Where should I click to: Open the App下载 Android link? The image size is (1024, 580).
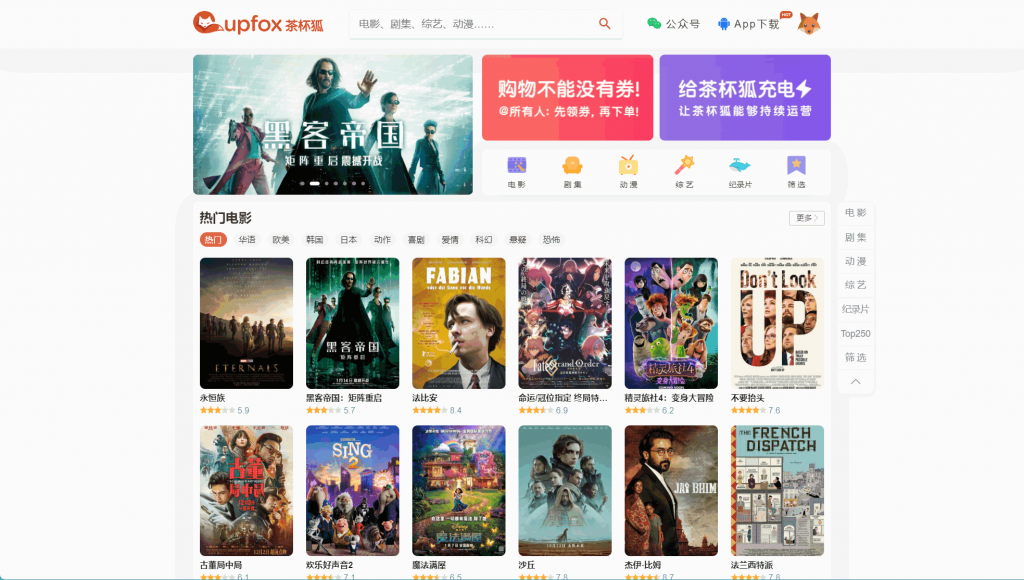[x=748, y=24]
